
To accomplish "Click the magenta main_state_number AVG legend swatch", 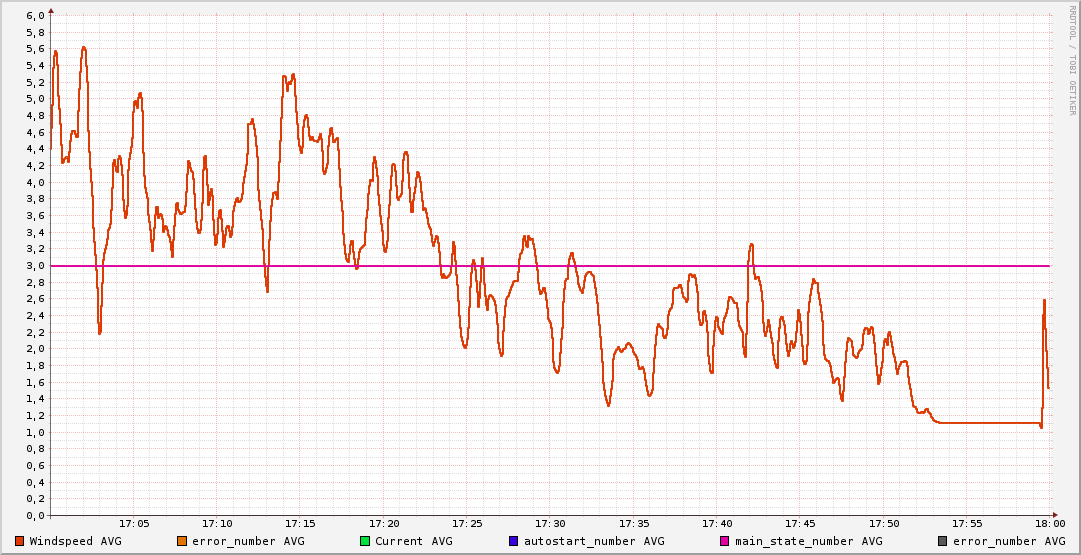I will [x=725, y=541].
